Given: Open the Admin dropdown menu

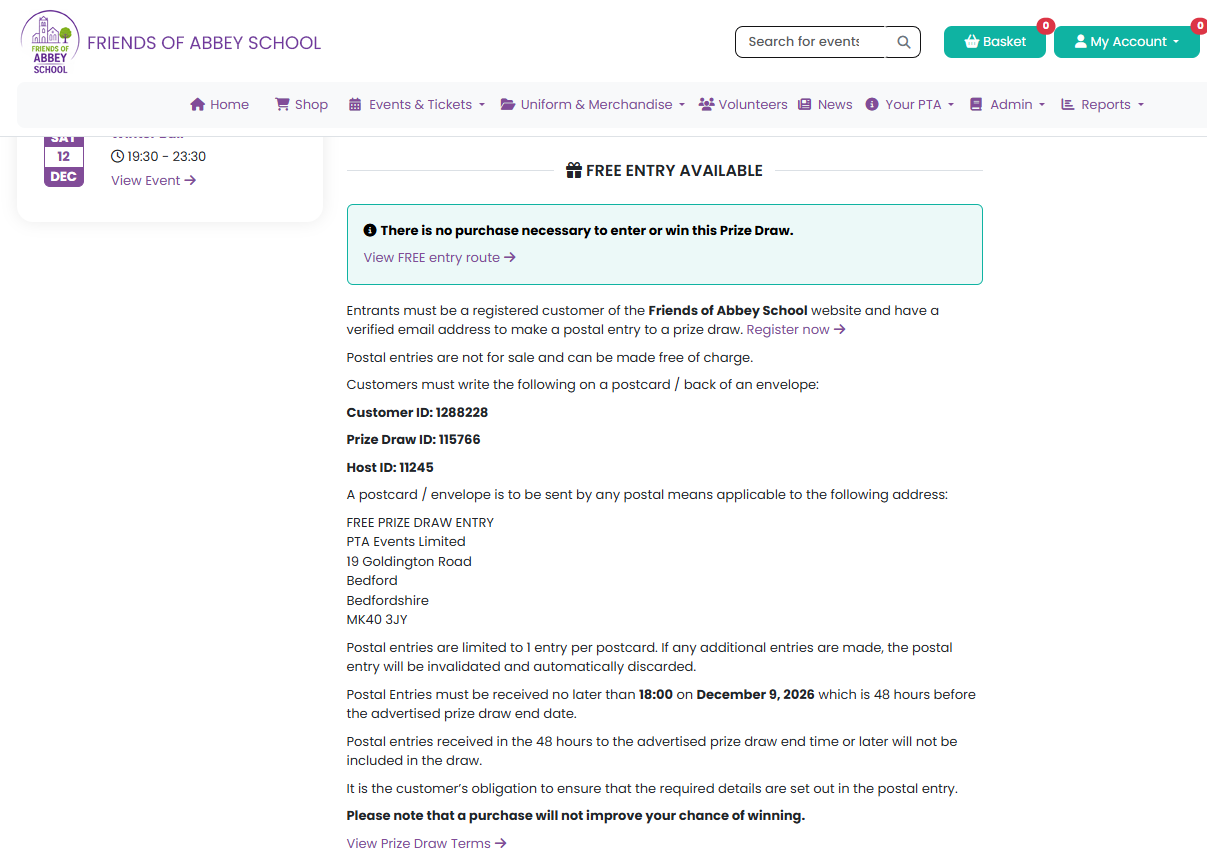Looking at the screenshot, I should coord(1007,104).
